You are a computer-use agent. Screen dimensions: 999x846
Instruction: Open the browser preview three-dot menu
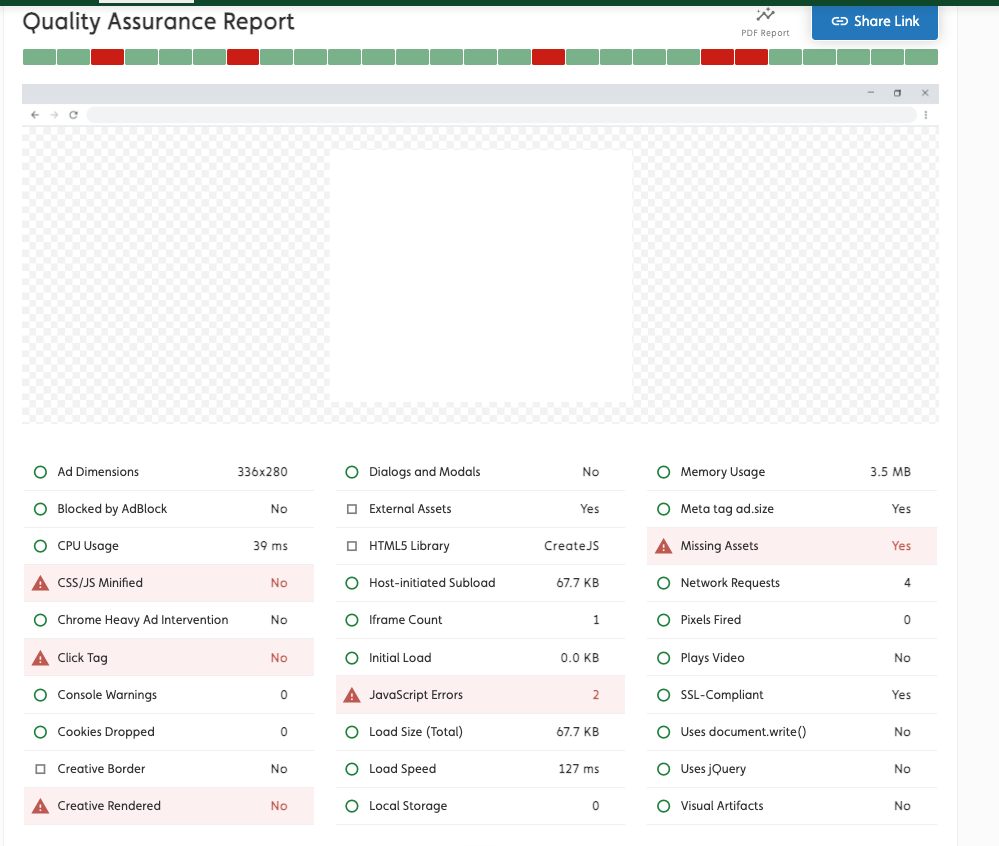[x=925, y=114]
